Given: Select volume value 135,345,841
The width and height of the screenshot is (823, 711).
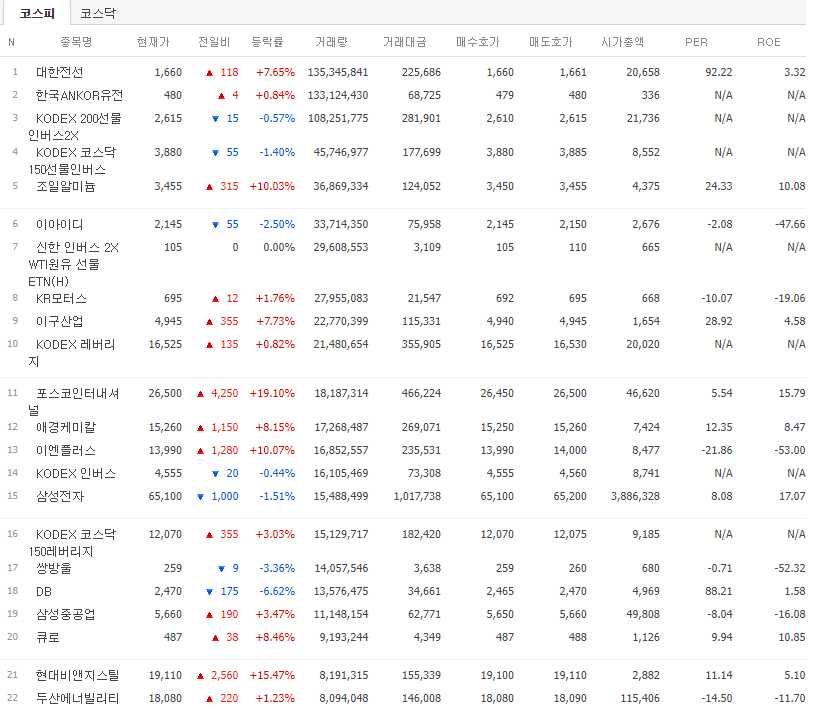Looking at the screenshot, I should pos(338,72).
